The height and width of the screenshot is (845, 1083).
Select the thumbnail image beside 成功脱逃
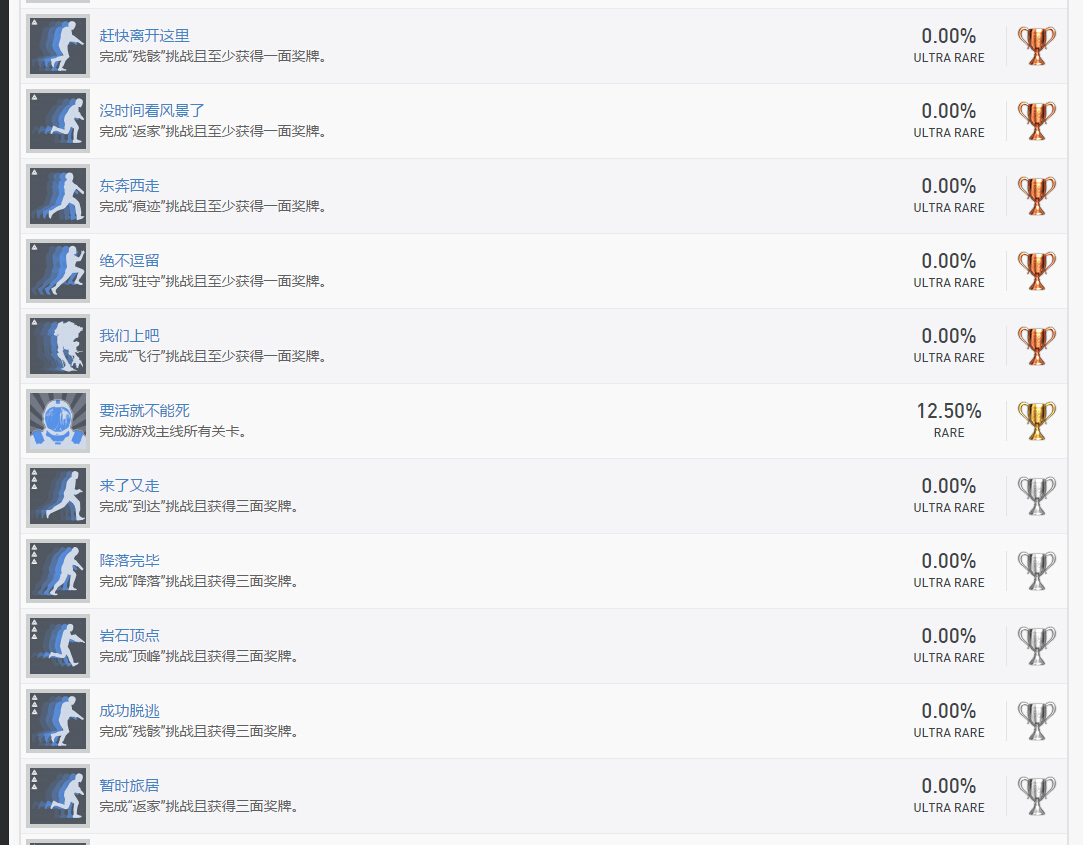point(58,721)
